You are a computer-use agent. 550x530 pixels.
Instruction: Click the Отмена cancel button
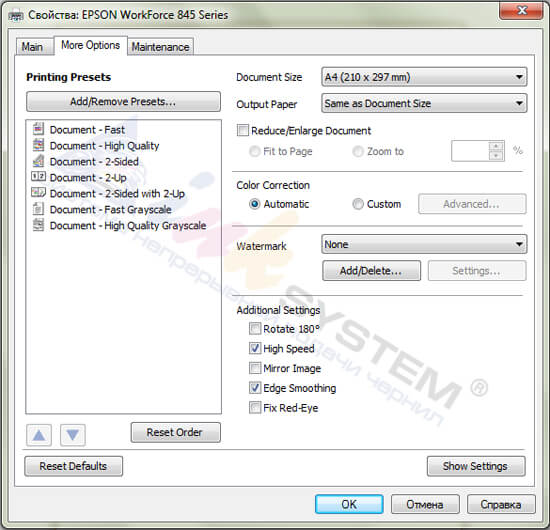click(425, 504)
